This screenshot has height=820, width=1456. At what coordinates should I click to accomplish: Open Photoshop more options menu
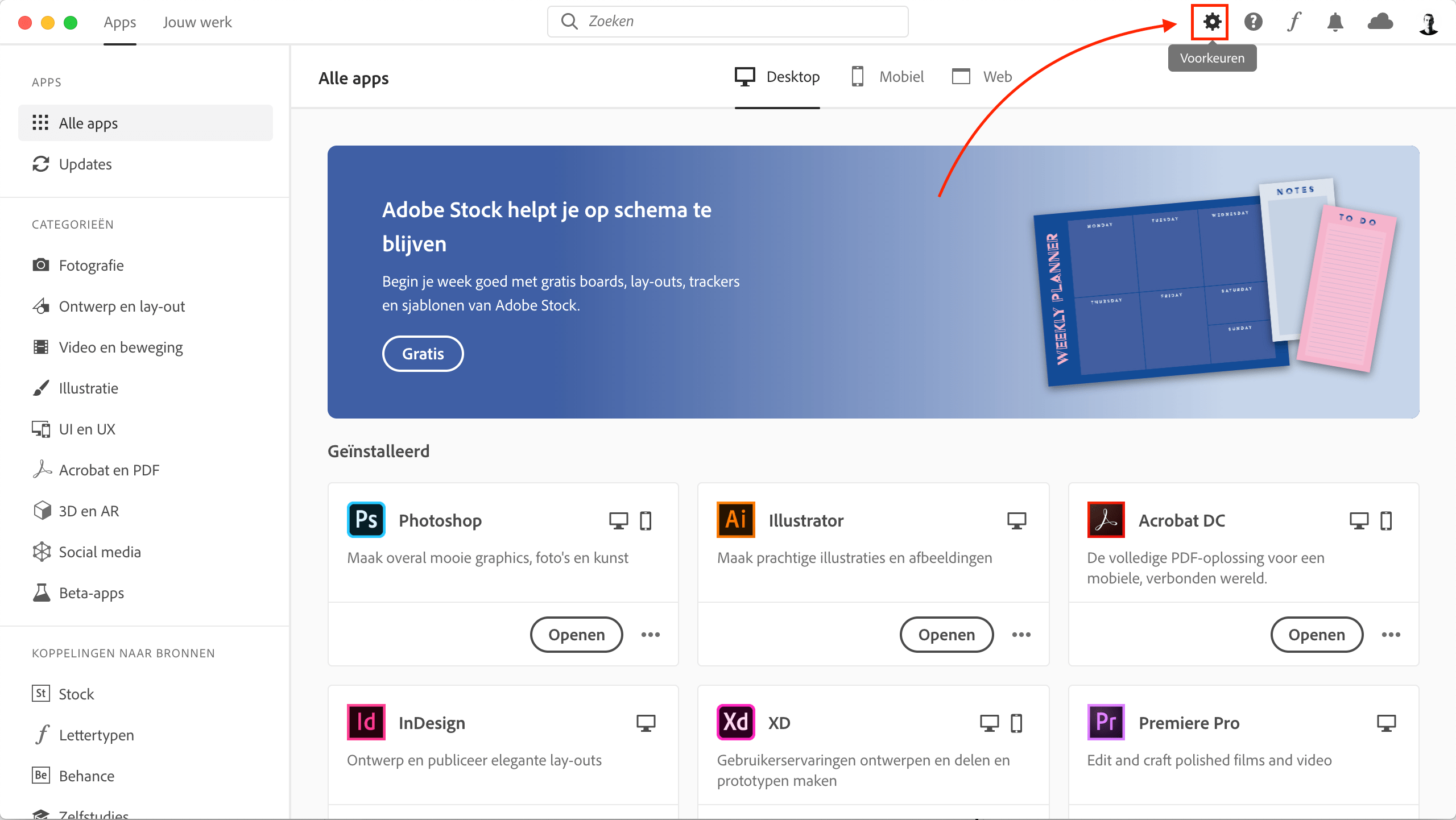point(651,635)
